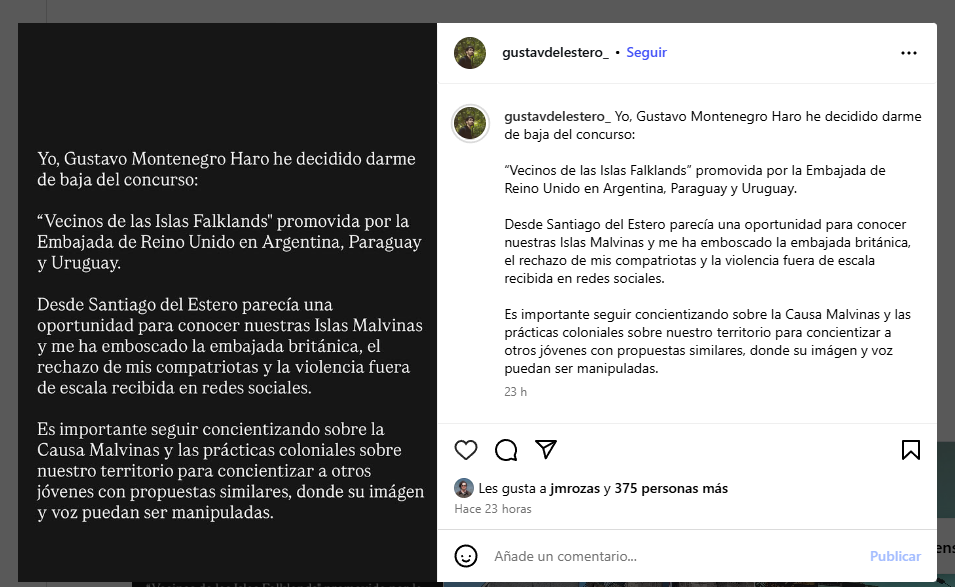Viewport: 955px width, 587px height.
Task: Click the 23 h caption timestamp
Action: click(515, 392)
